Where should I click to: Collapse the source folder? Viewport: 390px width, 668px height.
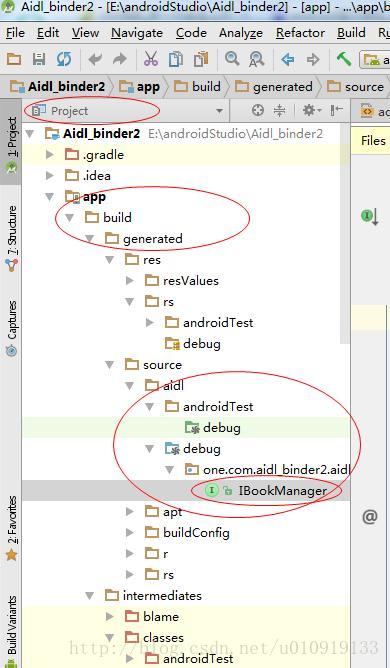pos(110,365)
